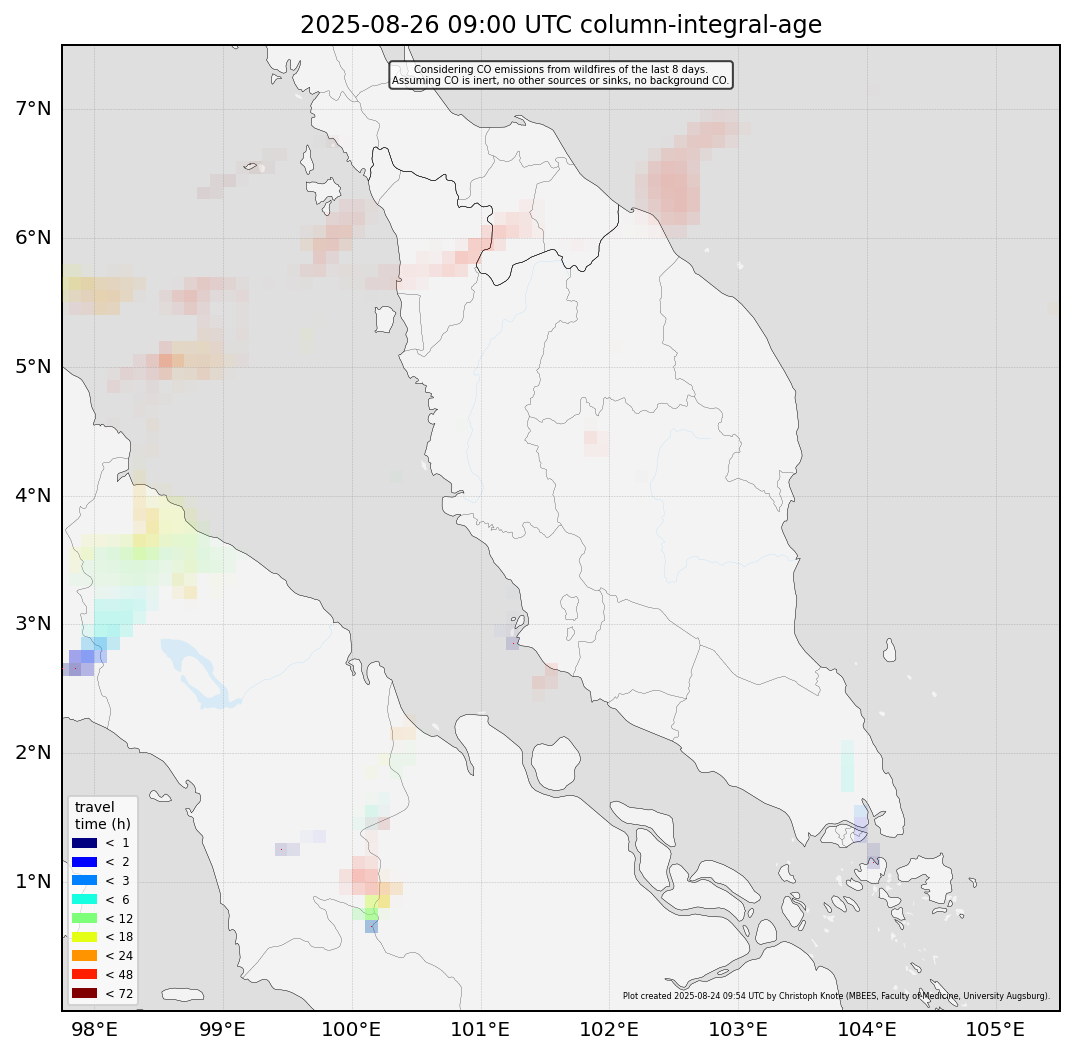1074x1054 pixels.
Task: Click the 98°E longitude axis label
Action: click(x=95, y=1030)
